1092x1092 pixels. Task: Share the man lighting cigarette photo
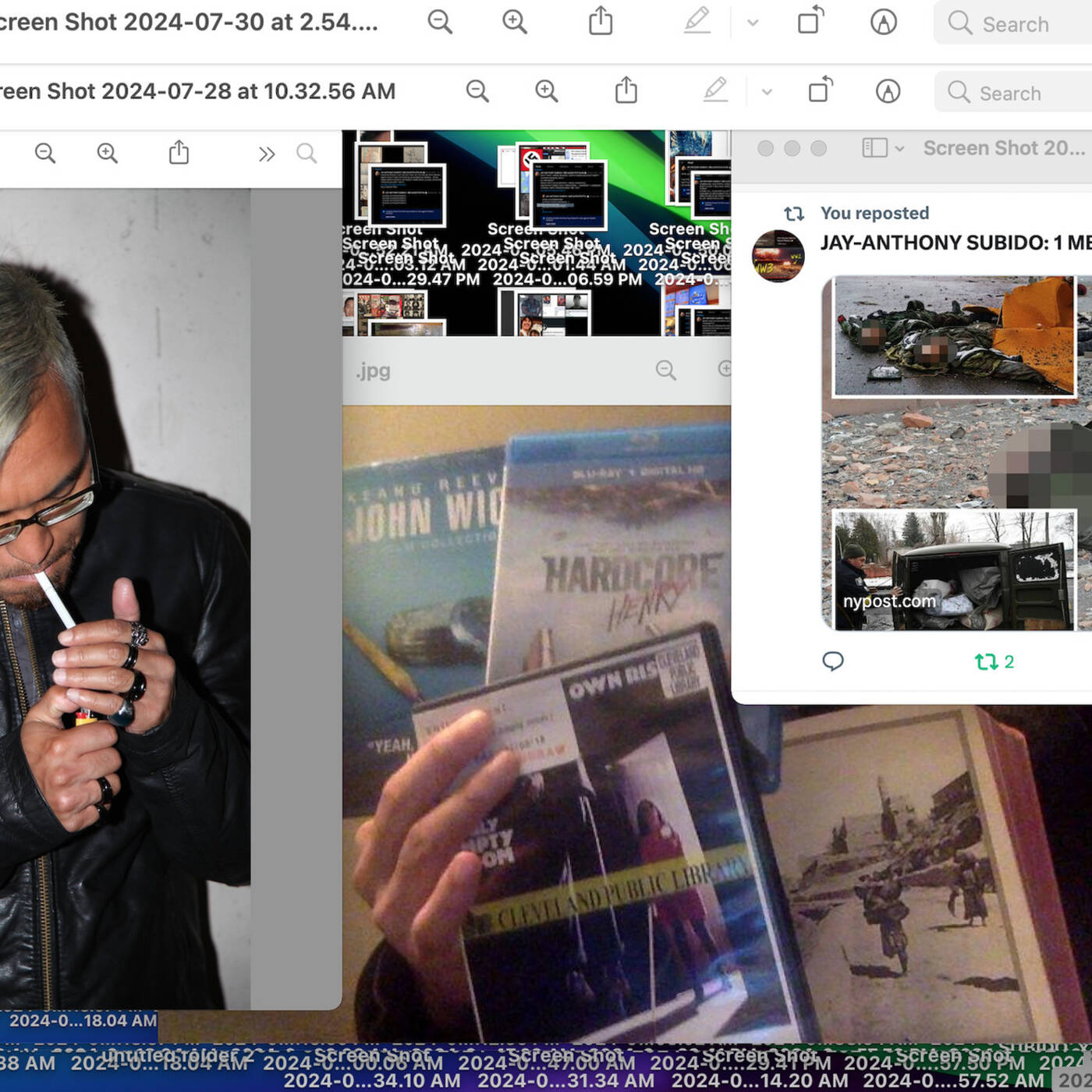(179, 152)
